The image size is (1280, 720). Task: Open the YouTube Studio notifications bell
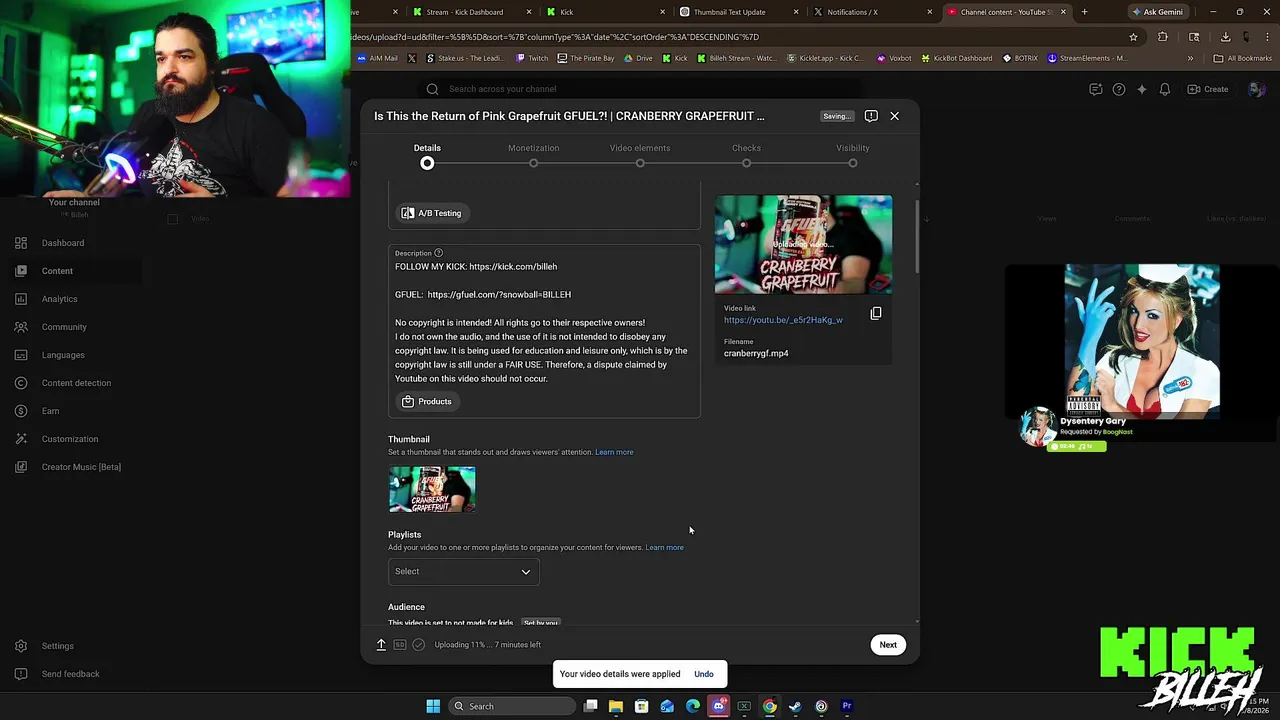1165,89
